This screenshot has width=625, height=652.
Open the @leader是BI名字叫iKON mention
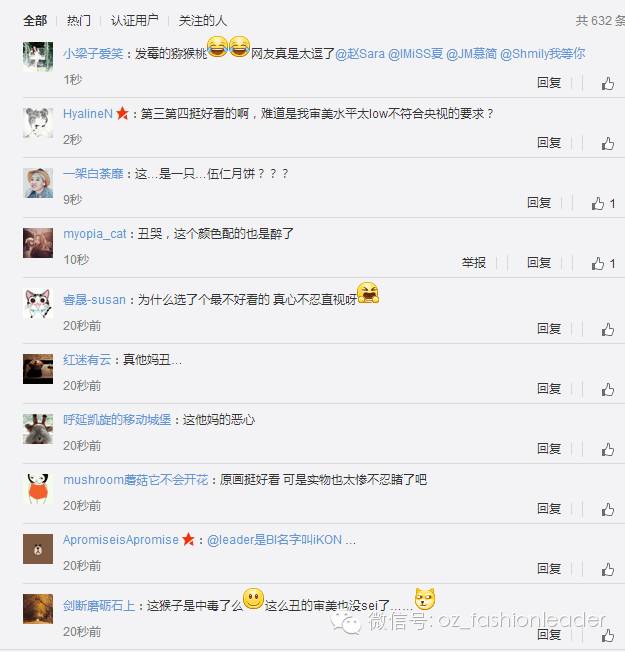[x=274, y=540]
